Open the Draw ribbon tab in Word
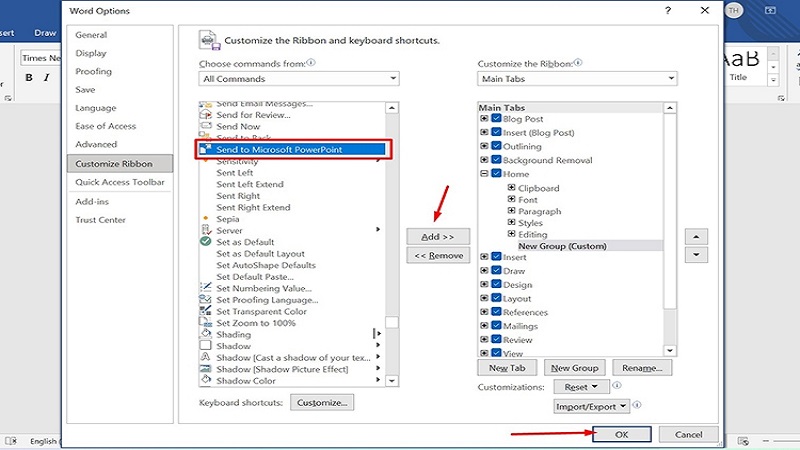Image resolution: width=800 pixels, height=450 pixels. click(45, 33)
